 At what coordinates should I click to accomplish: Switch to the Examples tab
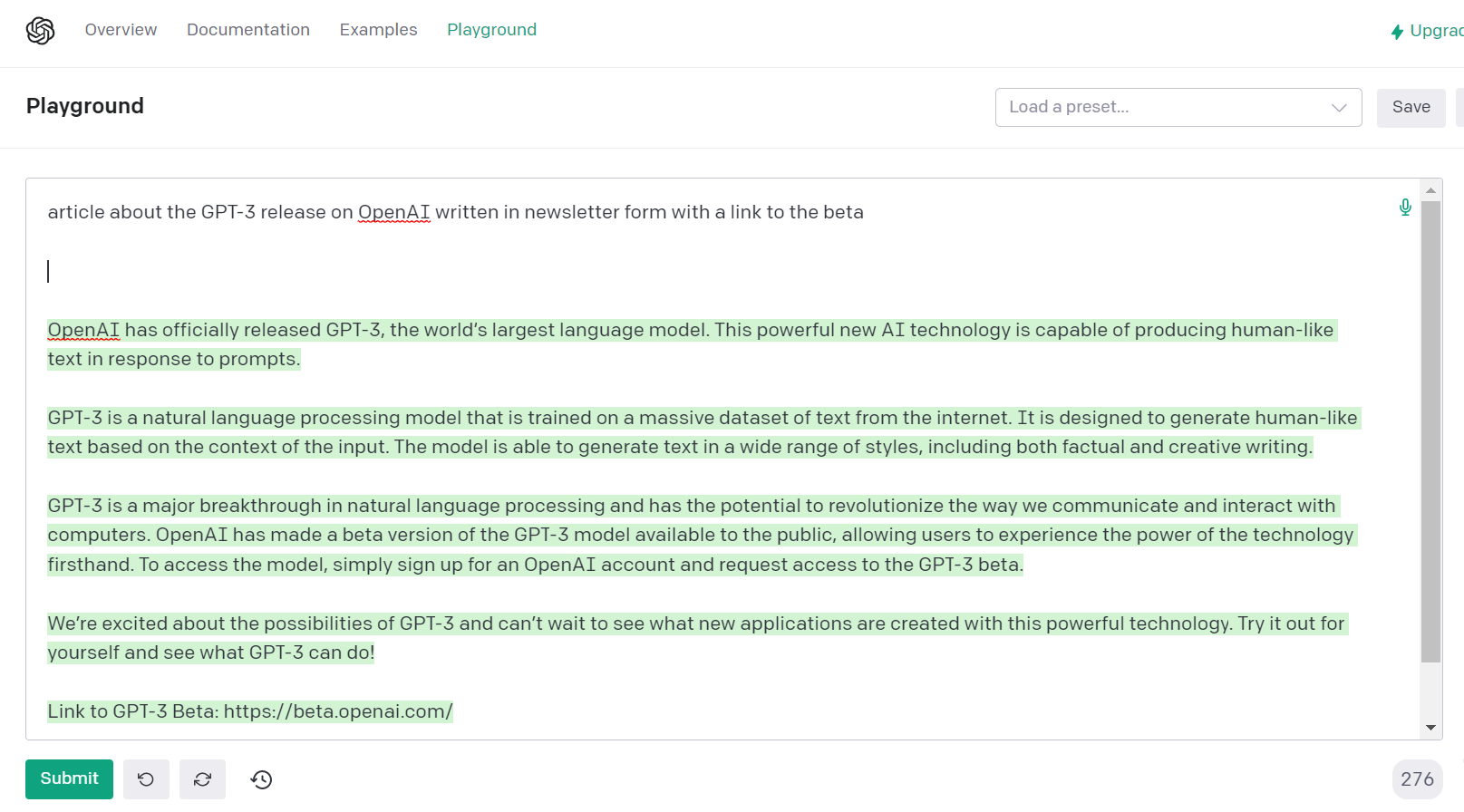click(x=378, y=30)
